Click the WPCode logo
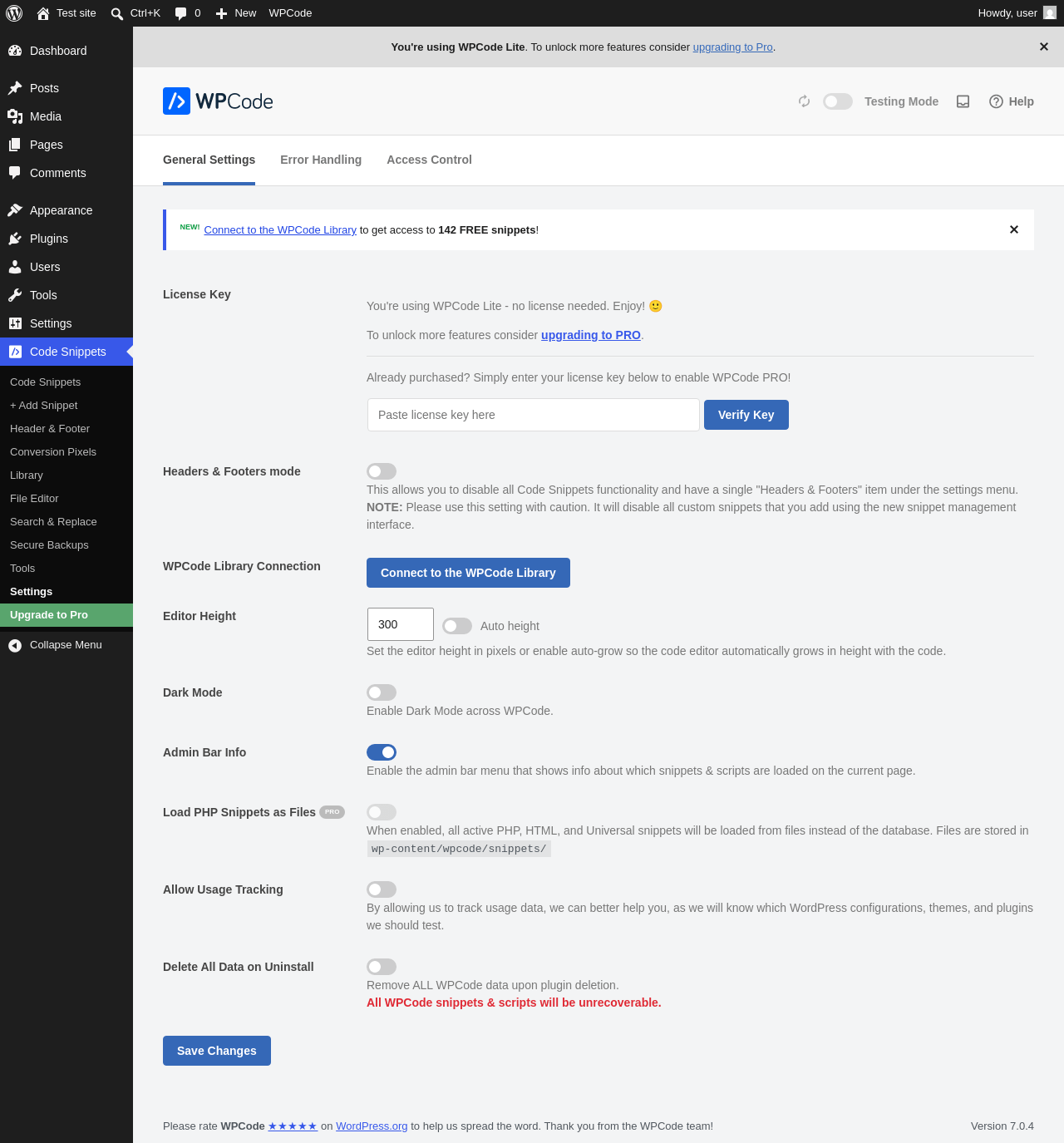Image resolution: width=1064 pixels, height=1143 pixels. 218,101
